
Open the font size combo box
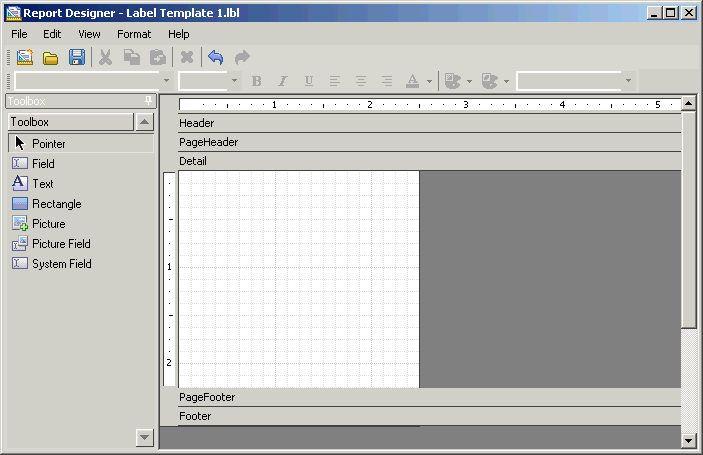(209, 81)
